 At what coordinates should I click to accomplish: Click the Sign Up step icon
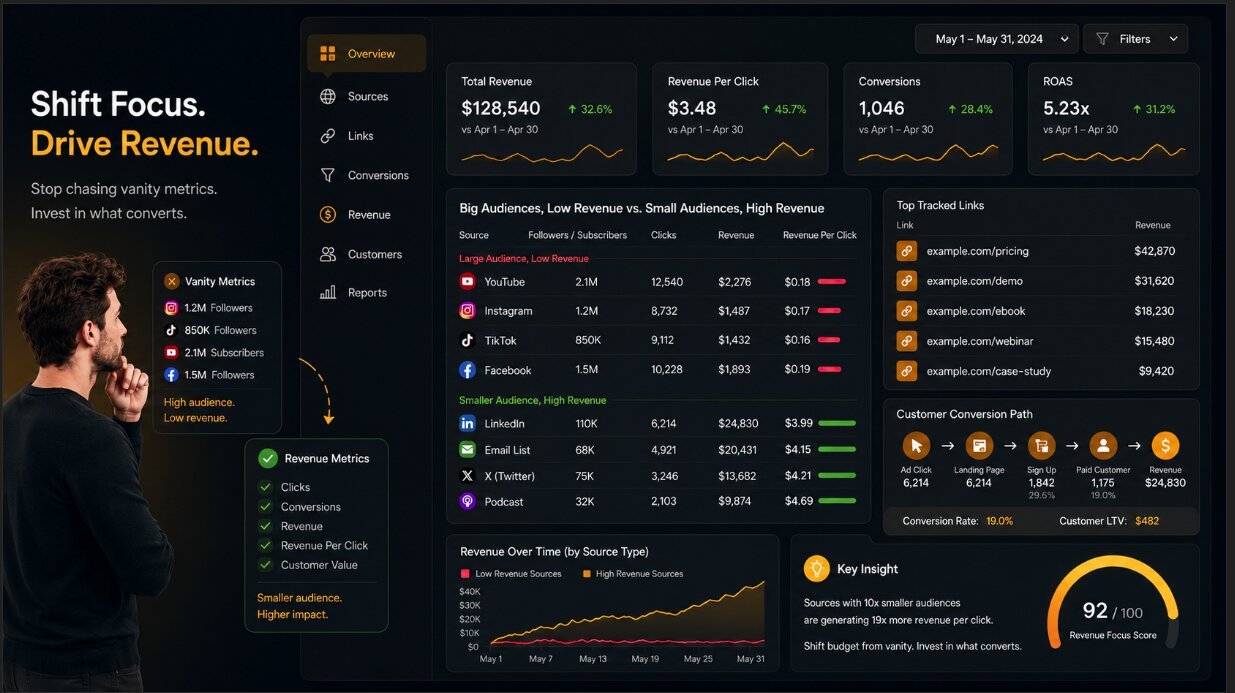click(x=1041, y=445)
